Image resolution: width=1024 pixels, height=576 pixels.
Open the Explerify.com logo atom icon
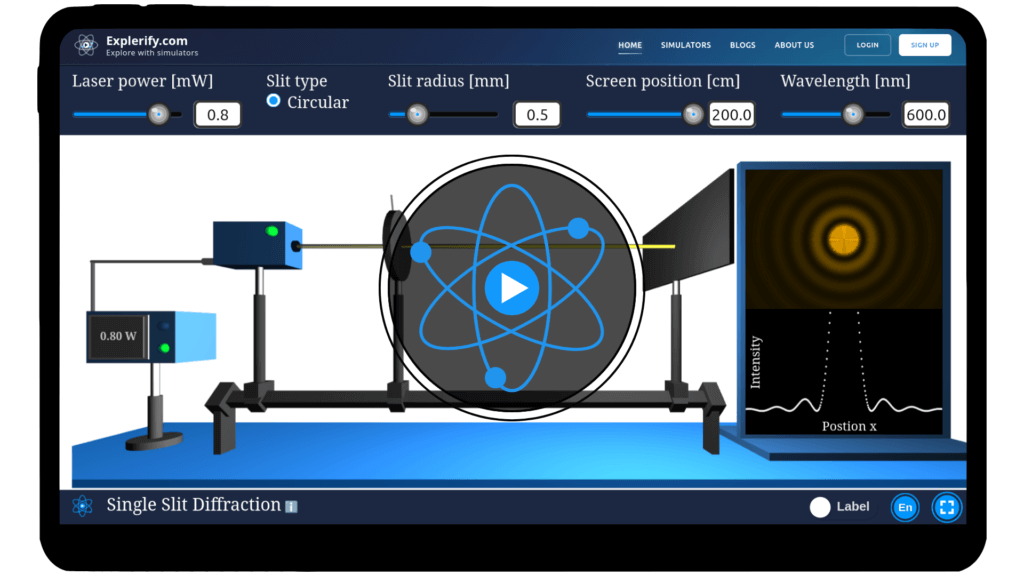tap(85, 44)
